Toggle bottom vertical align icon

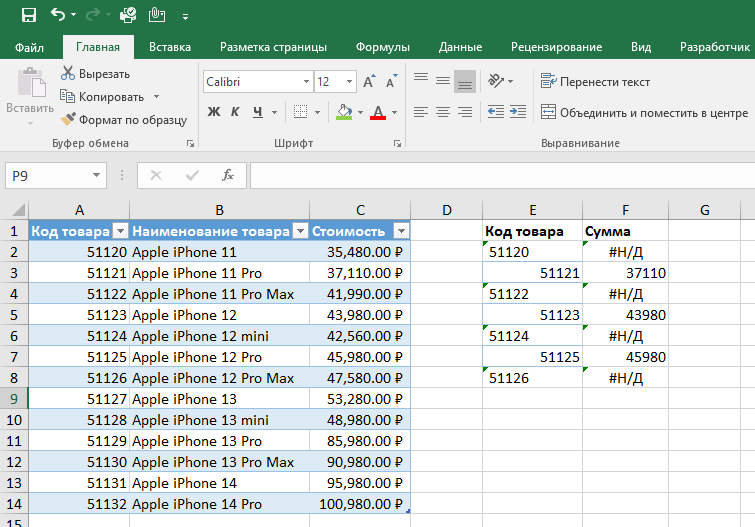(x=465, y=81)
